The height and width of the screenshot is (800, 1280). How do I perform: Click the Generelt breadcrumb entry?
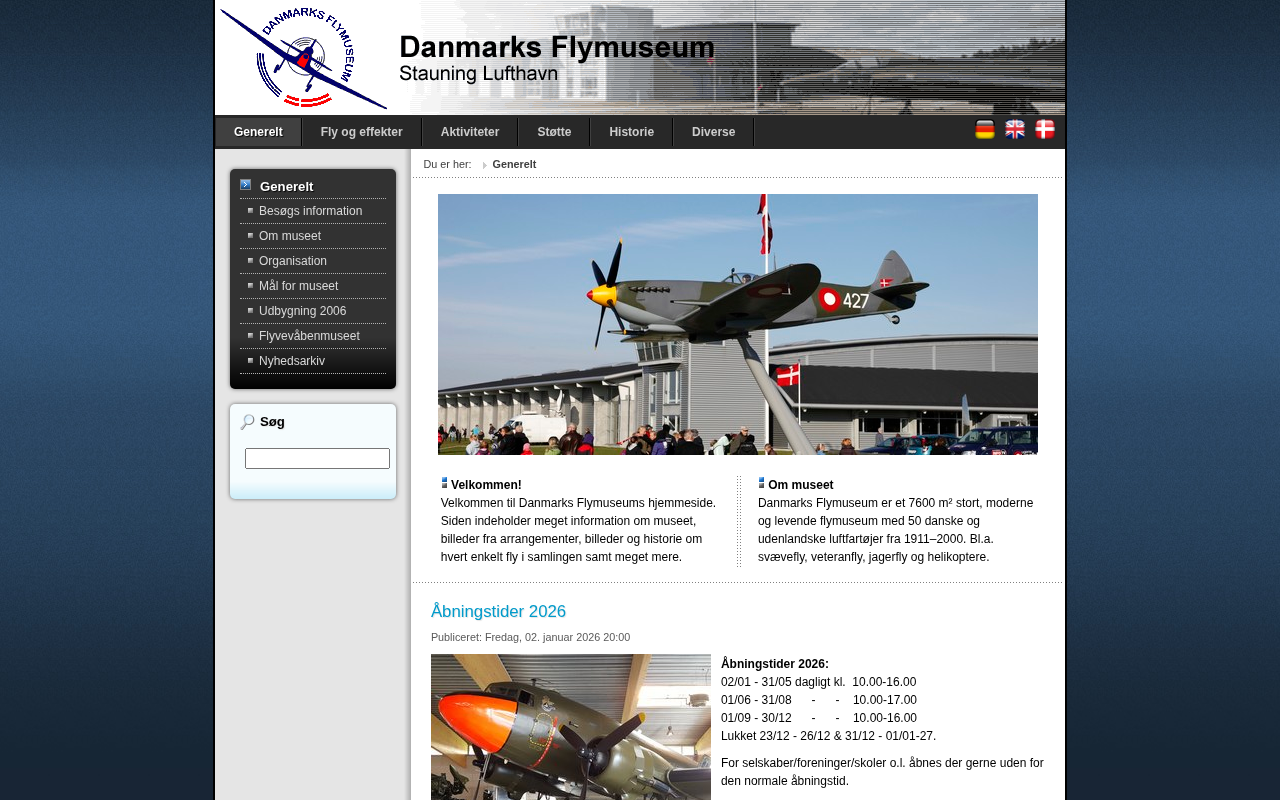coord(514,164)
